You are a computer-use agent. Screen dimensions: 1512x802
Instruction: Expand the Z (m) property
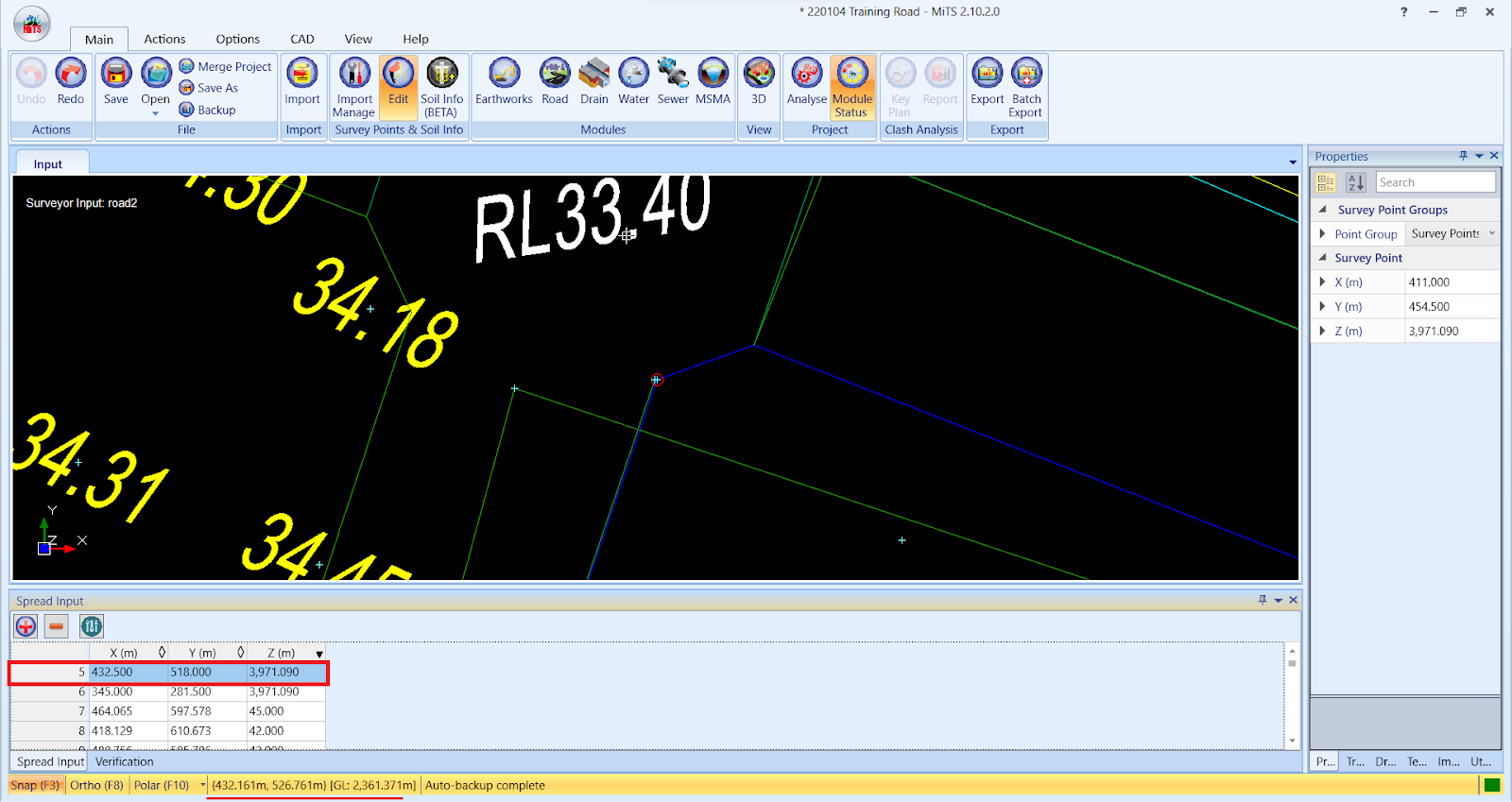1322,331
